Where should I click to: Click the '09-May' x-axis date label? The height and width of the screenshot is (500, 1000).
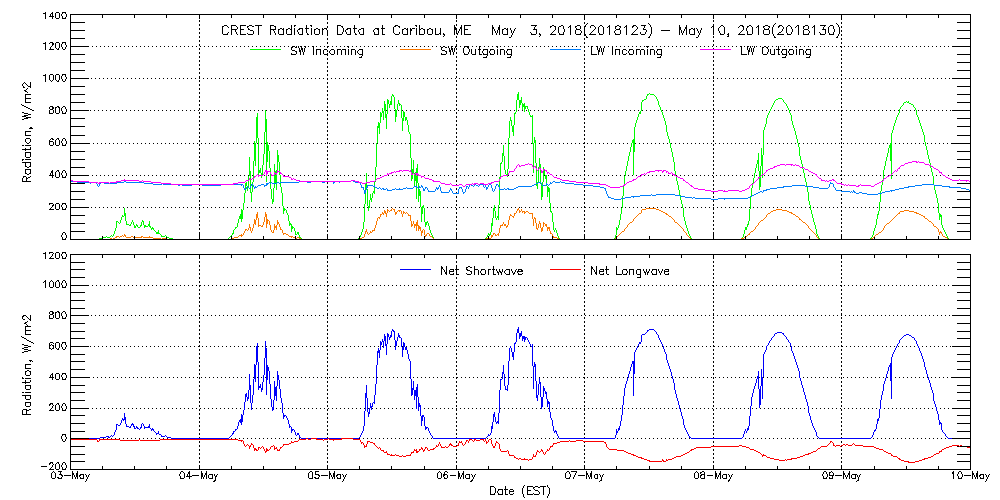(841, 477)
